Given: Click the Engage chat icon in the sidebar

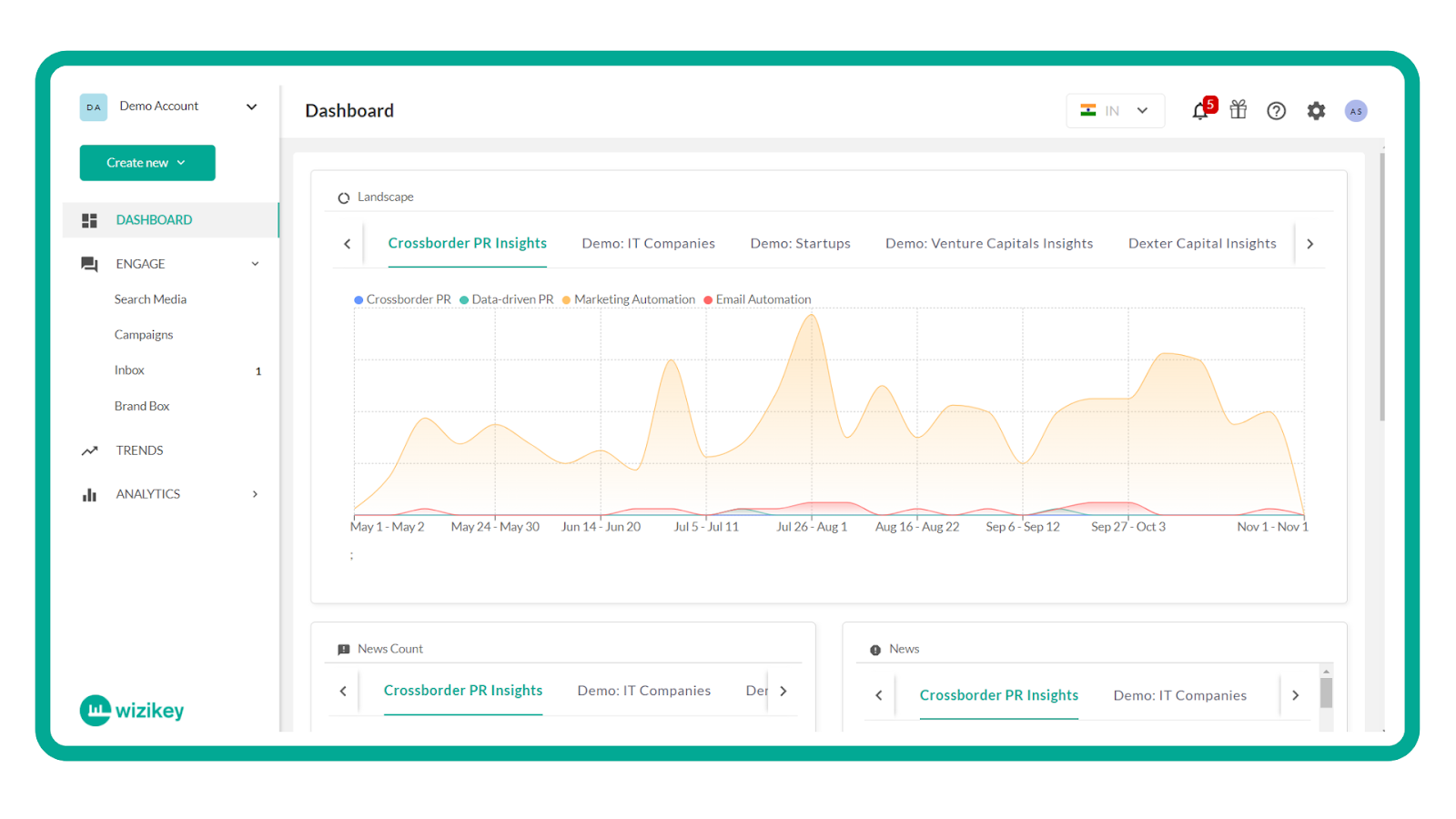Looking at the screenshot, I should click(x=89, y=264).
